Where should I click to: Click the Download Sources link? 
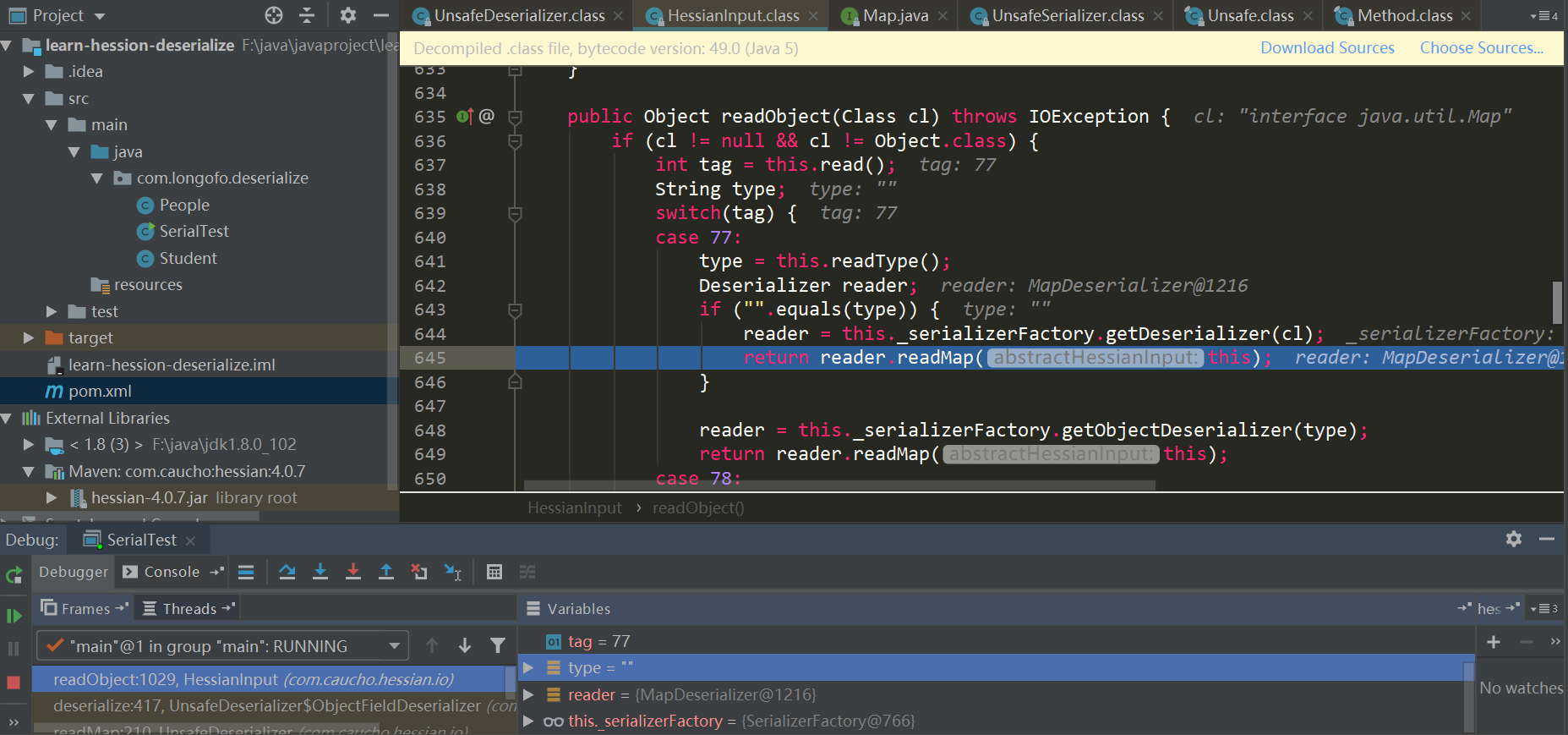pyautogui.click(x=1327, y=48)
